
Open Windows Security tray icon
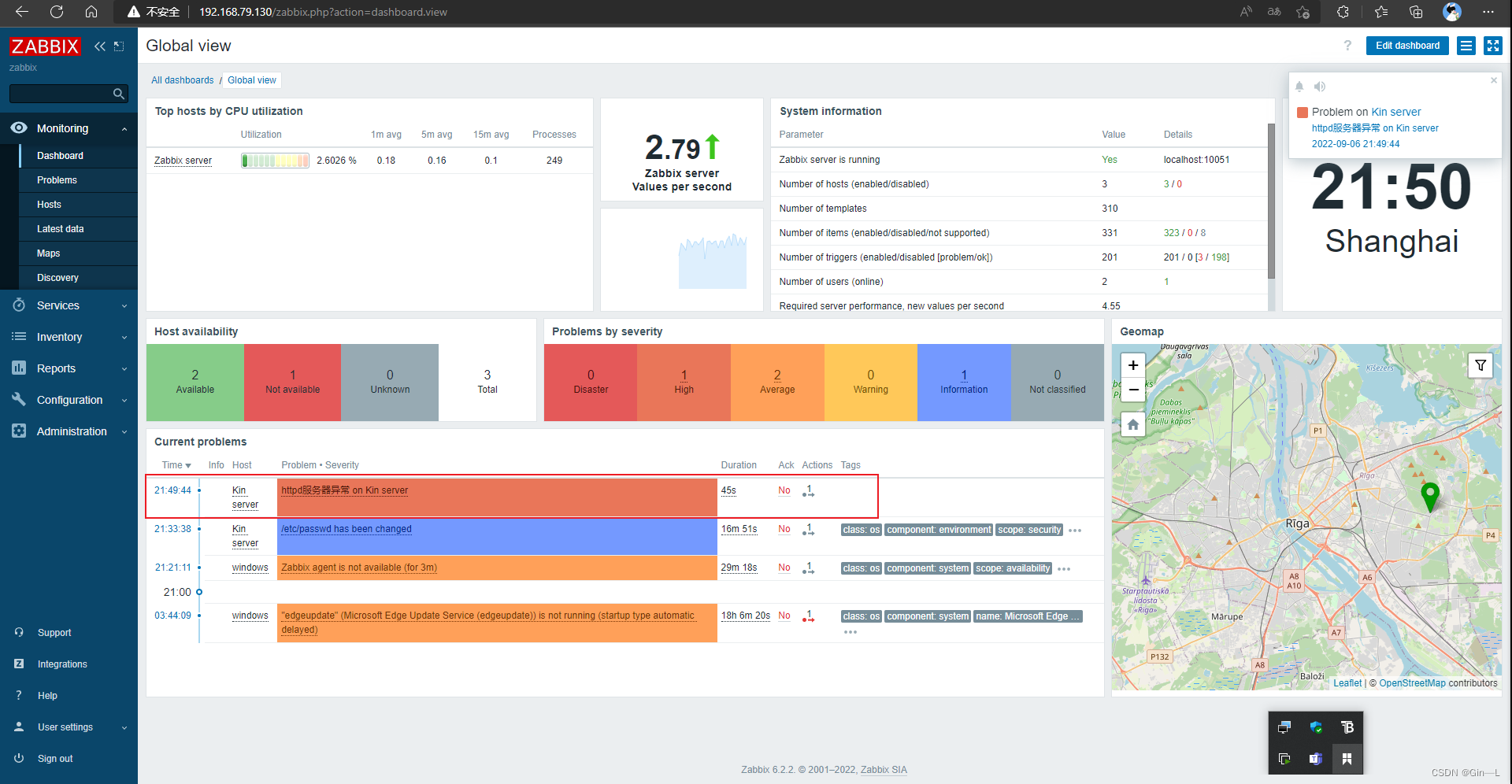(x=1315, y=727)
